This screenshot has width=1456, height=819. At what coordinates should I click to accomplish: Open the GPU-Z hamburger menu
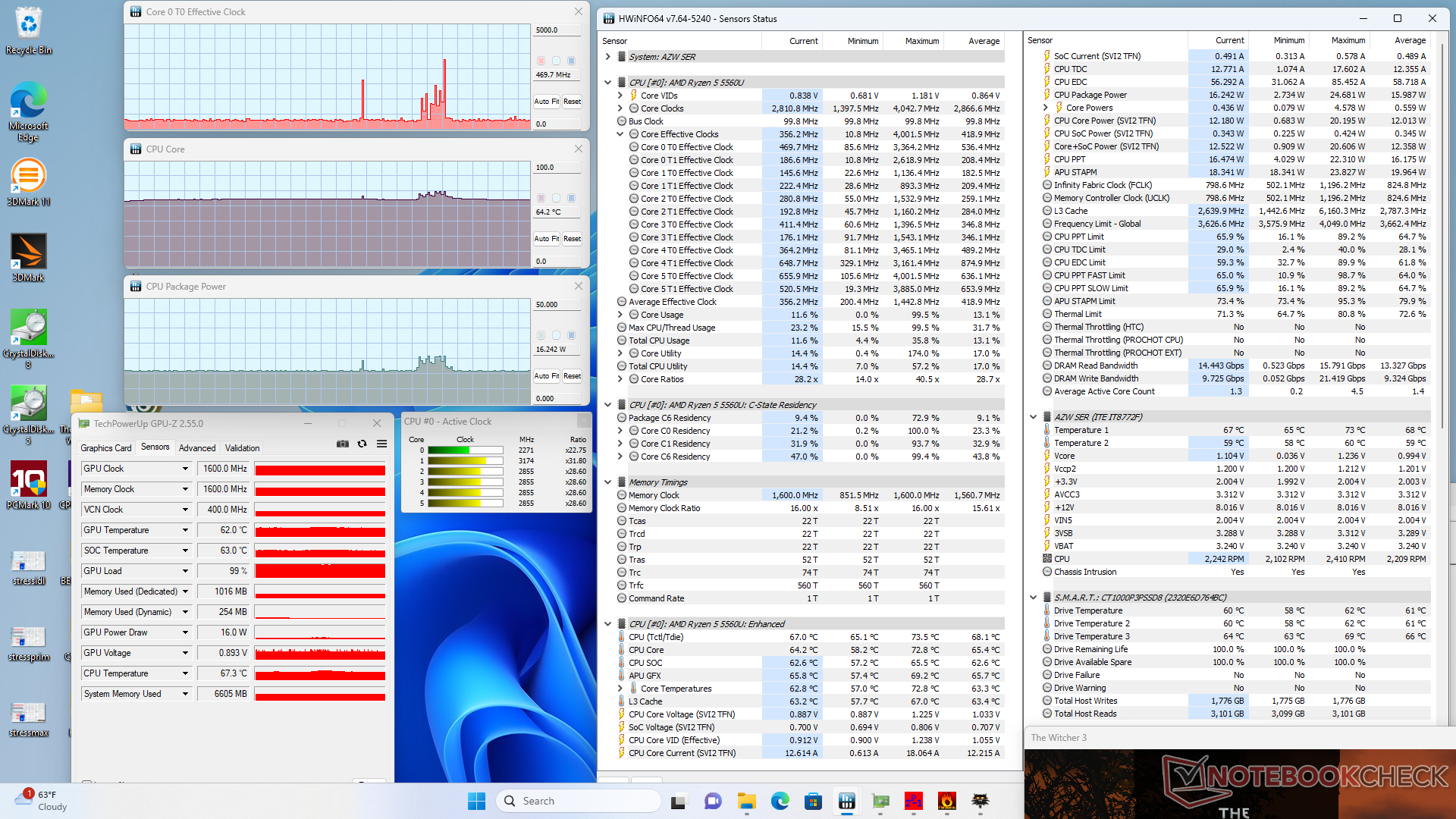point(381,444)
